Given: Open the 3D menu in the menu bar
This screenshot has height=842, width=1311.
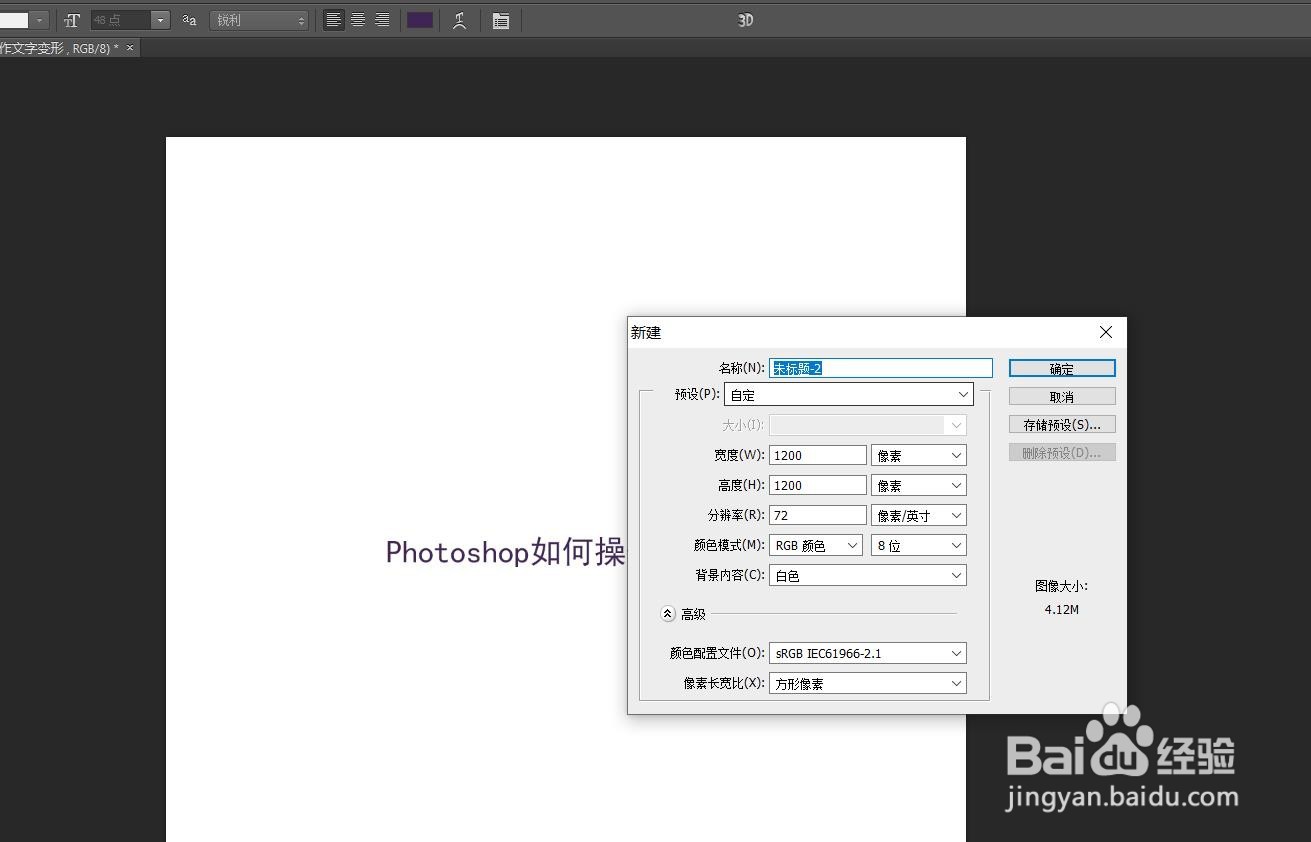Looking at the screenshot, I should coord(744,19).
